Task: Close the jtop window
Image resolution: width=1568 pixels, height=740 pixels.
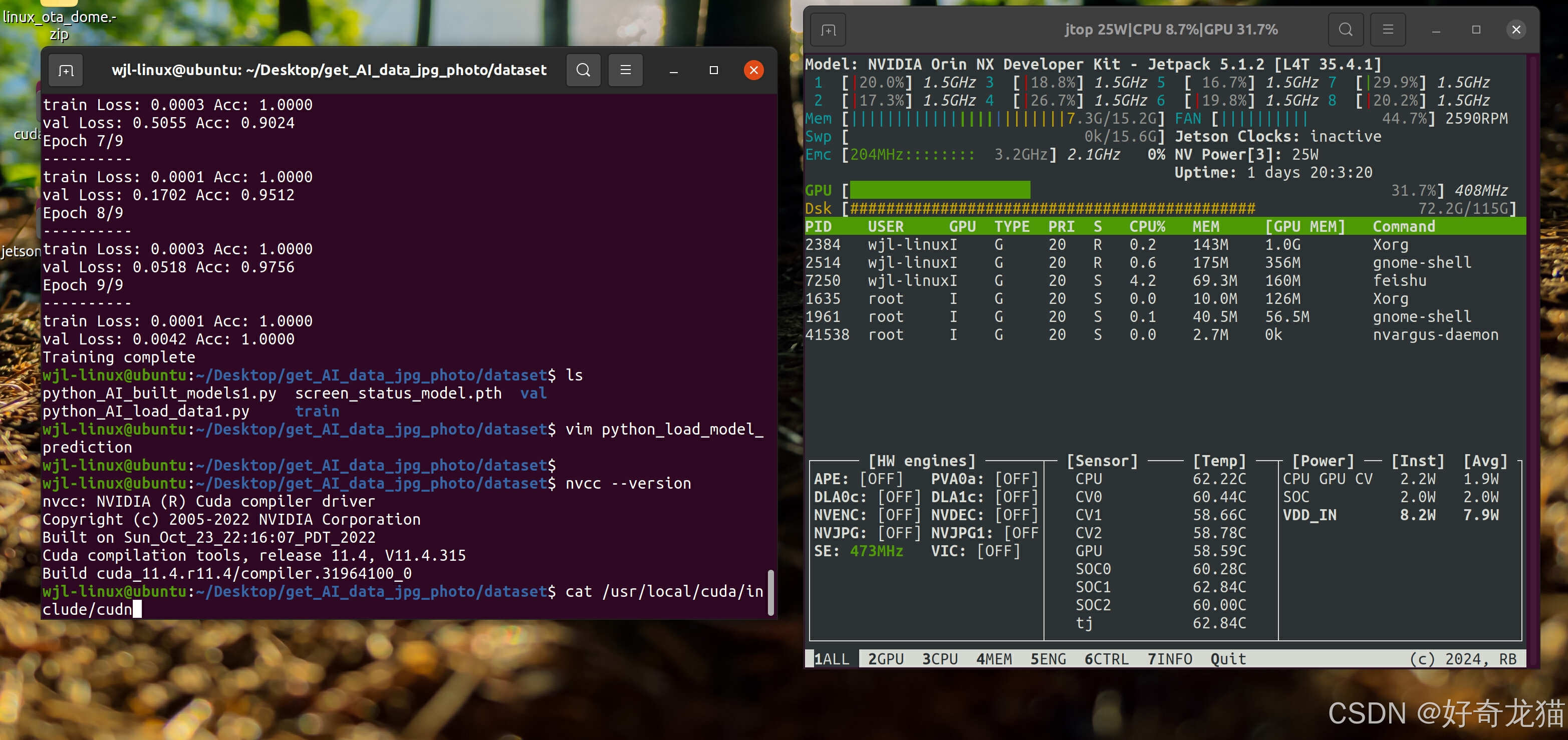Action: pyautogui.click(x=1516, y=30)
